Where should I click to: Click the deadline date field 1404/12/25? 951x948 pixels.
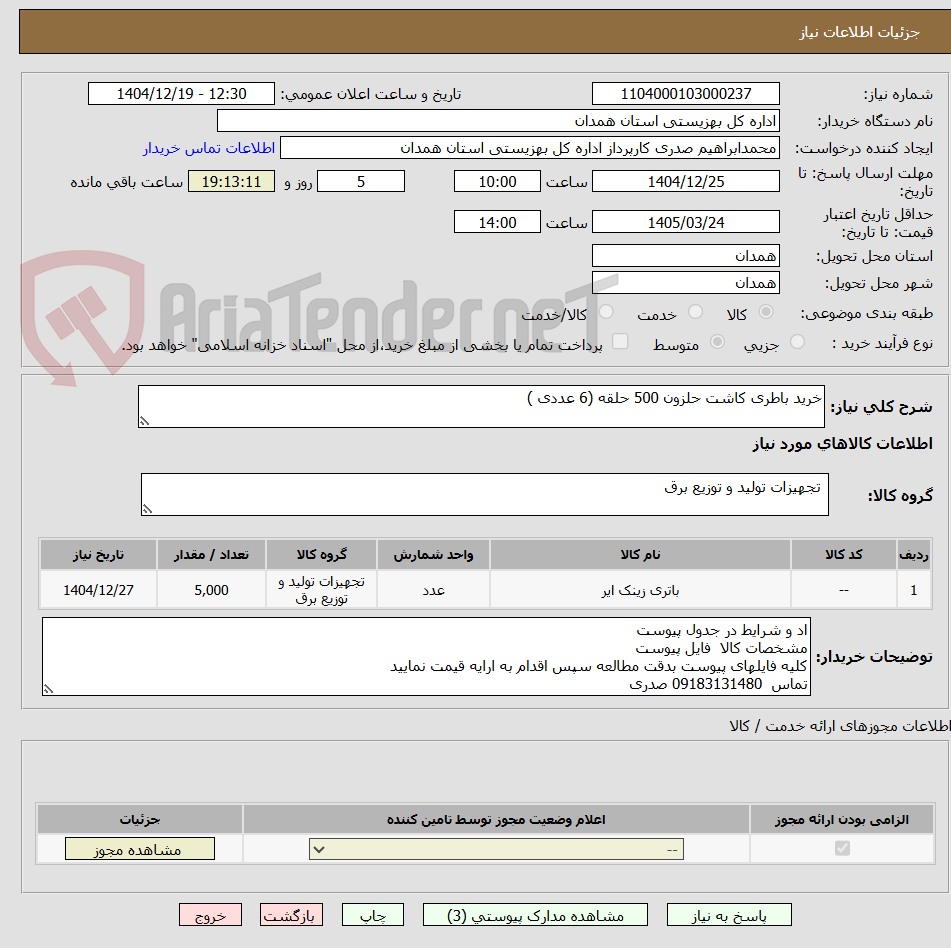pos(685,181)
